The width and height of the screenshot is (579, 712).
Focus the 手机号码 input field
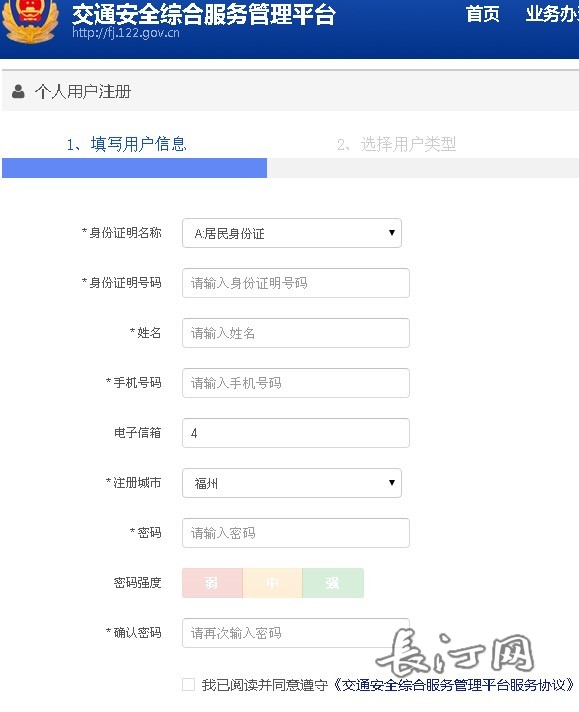[x=296, y=383]
